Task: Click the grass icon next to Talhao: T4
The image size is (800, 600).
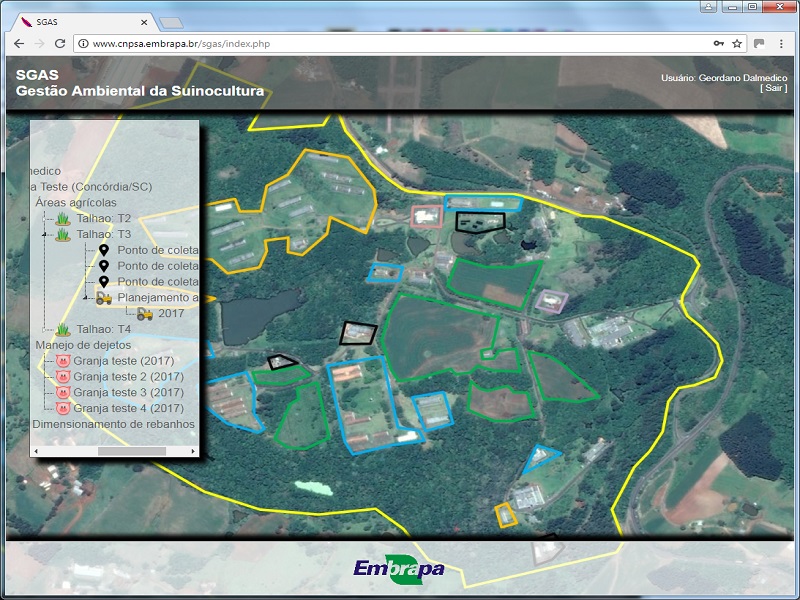Action: (63, 329)
